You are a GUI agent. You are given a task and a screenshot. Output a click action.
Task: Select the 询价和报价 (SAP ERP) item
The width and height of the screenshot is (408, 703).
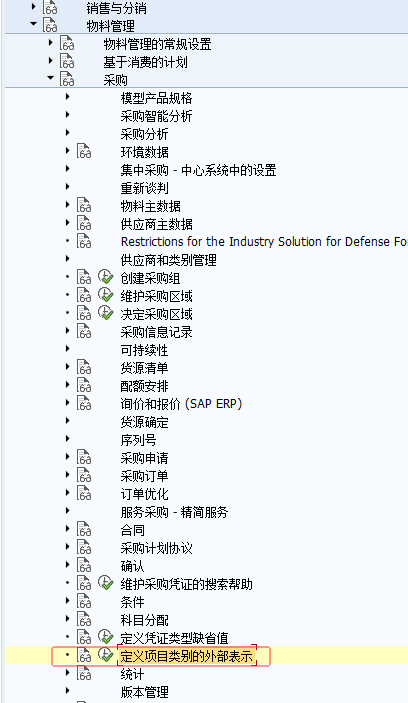pos(181,404)
